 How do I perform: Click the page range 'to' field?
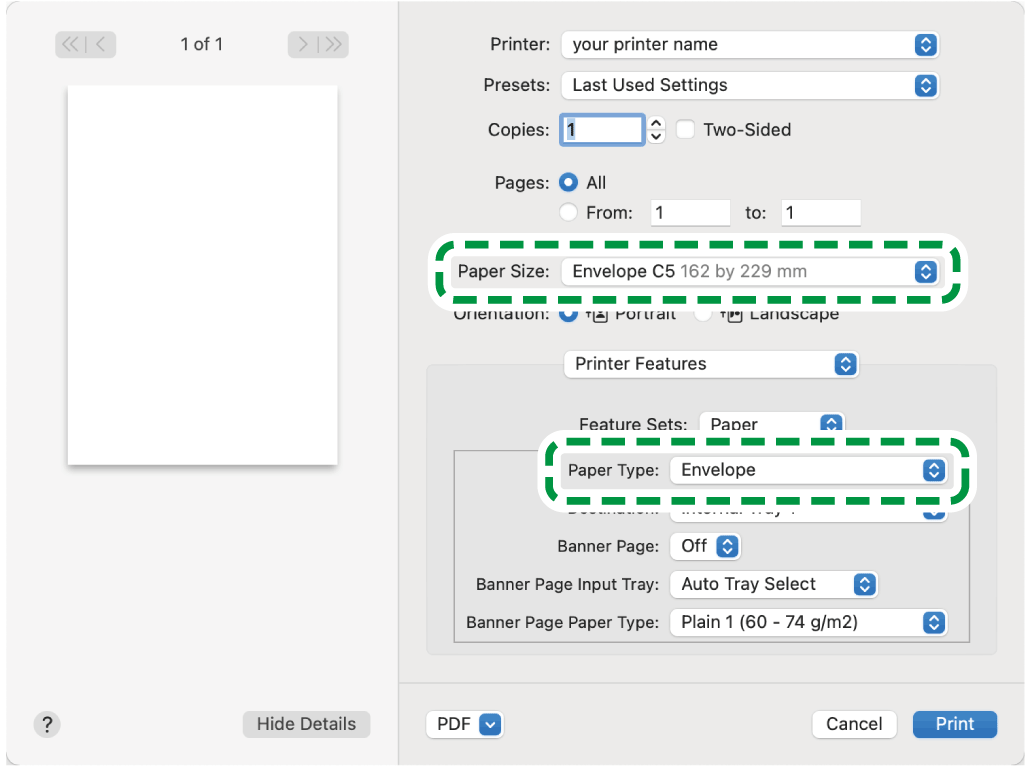pyautogui.click(x=820, y=213)
